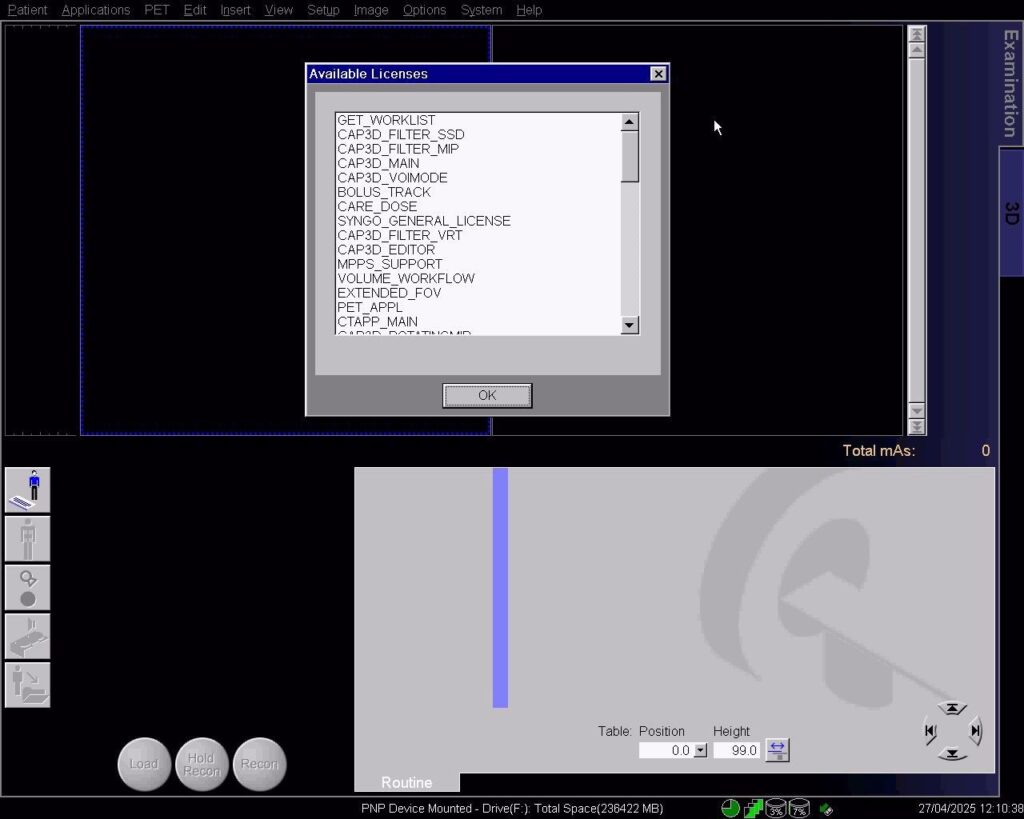The width and height of the screenshot is (1024, 819).
Task: Click the table move horizontal arrows icon
Action: point(777,750)
